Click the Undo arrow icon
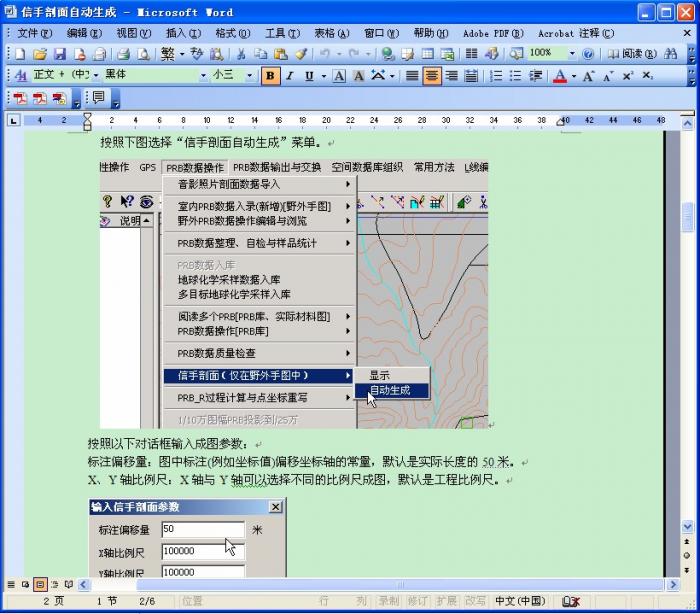Viewport: 700px width, 614px height. click(325, 53)
